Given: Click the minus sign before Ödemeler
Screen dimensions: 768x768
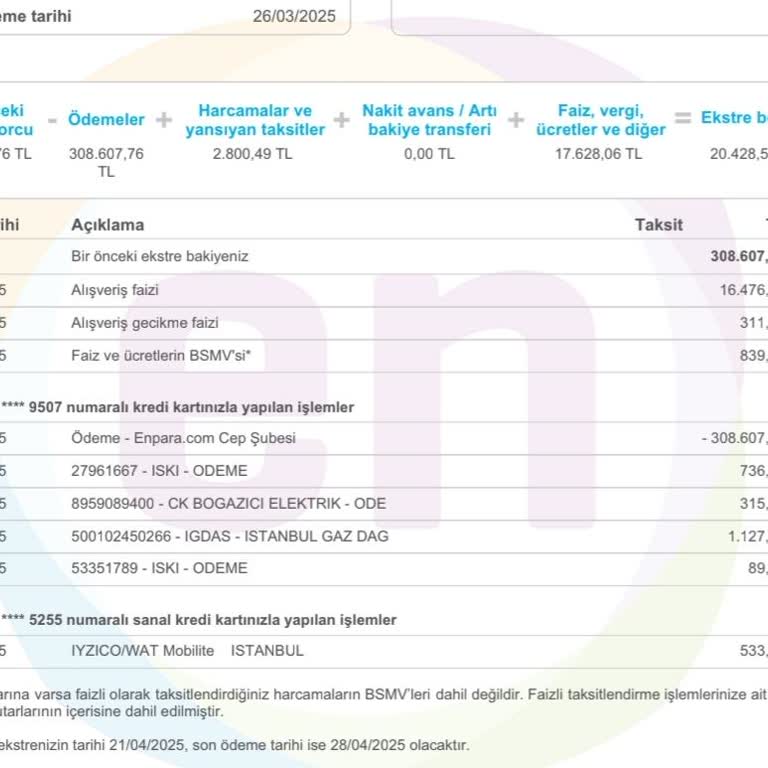Looking at the screenshot, I should 52,120.
